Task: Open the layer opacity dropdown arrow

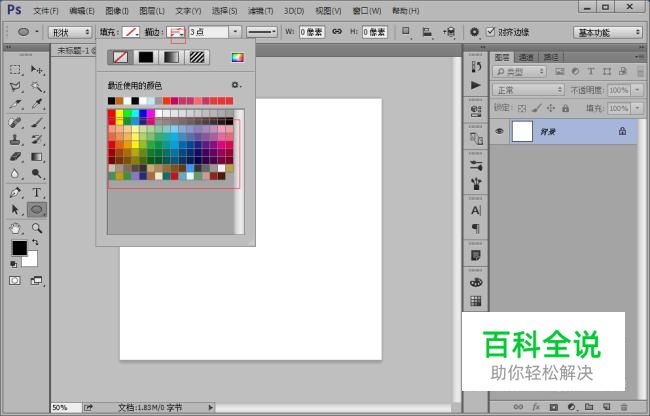Action: (x=638, y=90)
